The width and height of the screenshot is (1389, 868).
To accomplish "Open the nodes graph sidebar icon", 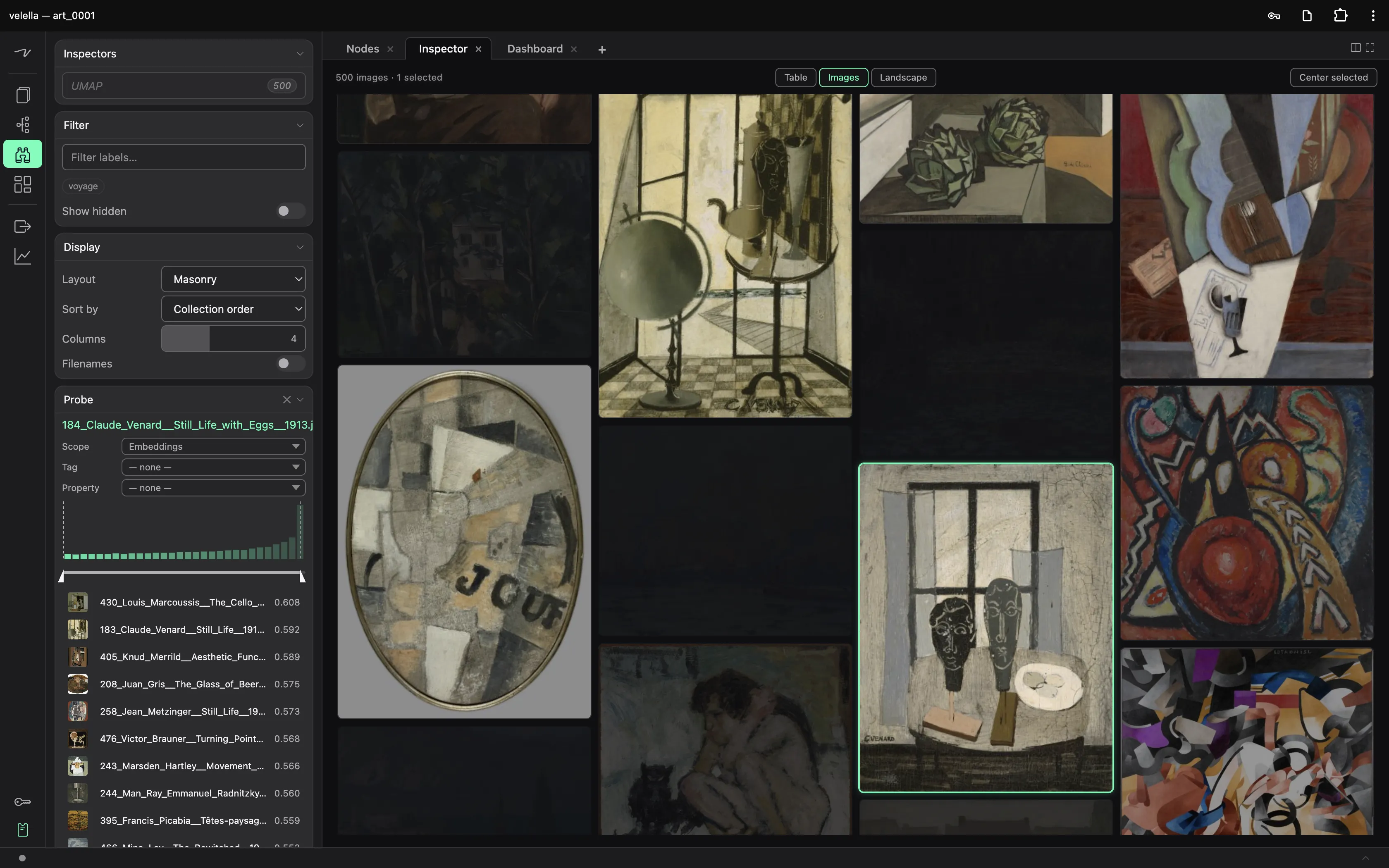I will [x=22, y=124].
